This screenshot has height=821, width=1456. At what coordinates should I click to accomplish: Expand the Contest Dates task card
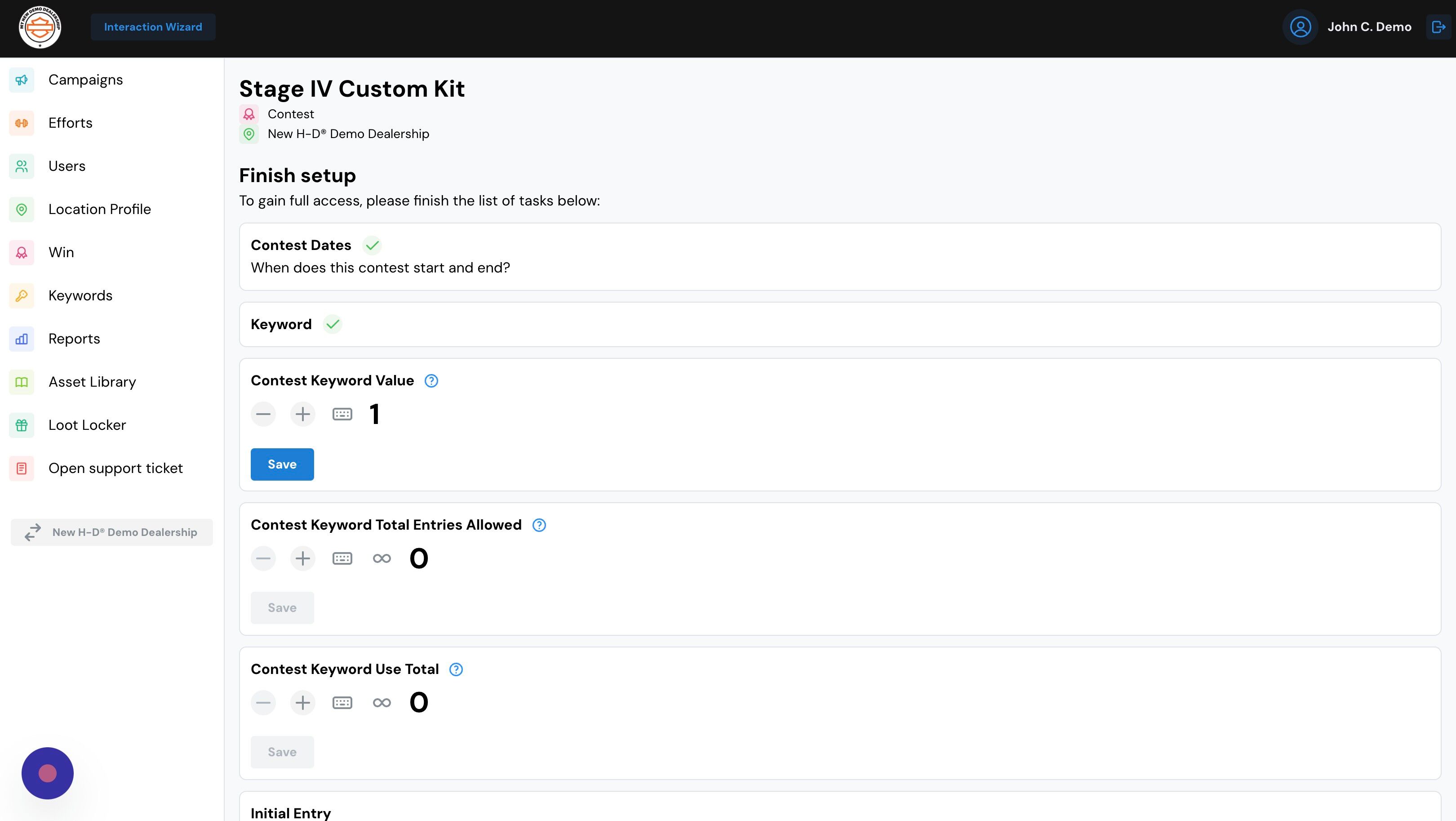[840, 257]
